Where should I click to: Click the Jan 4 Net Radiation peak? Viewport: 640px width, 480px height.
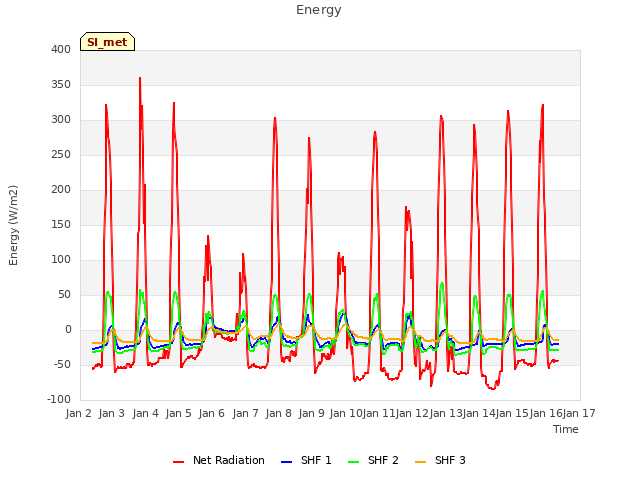[140, 78]
